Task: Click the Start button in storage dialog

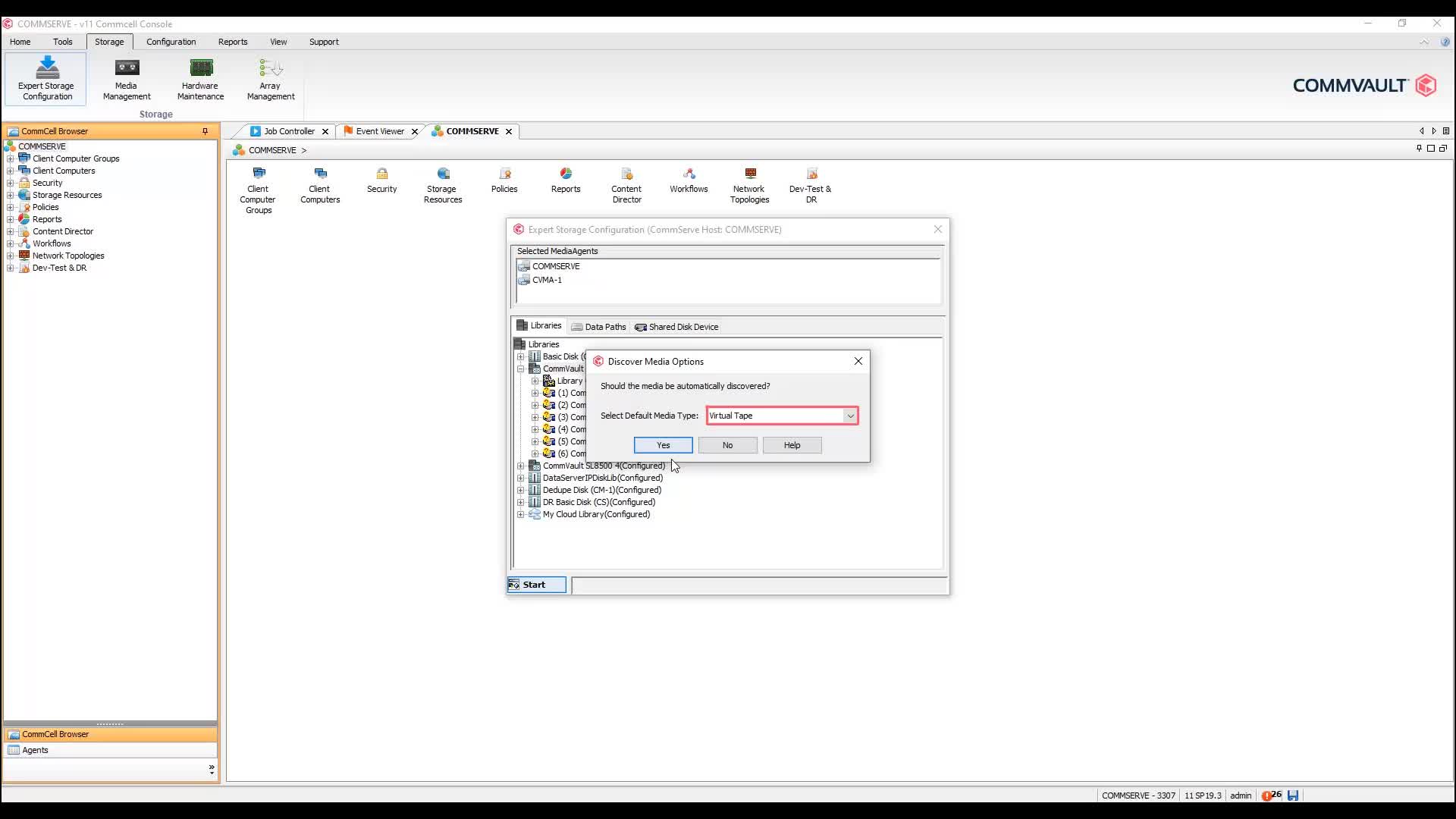Action: point(536,585)
